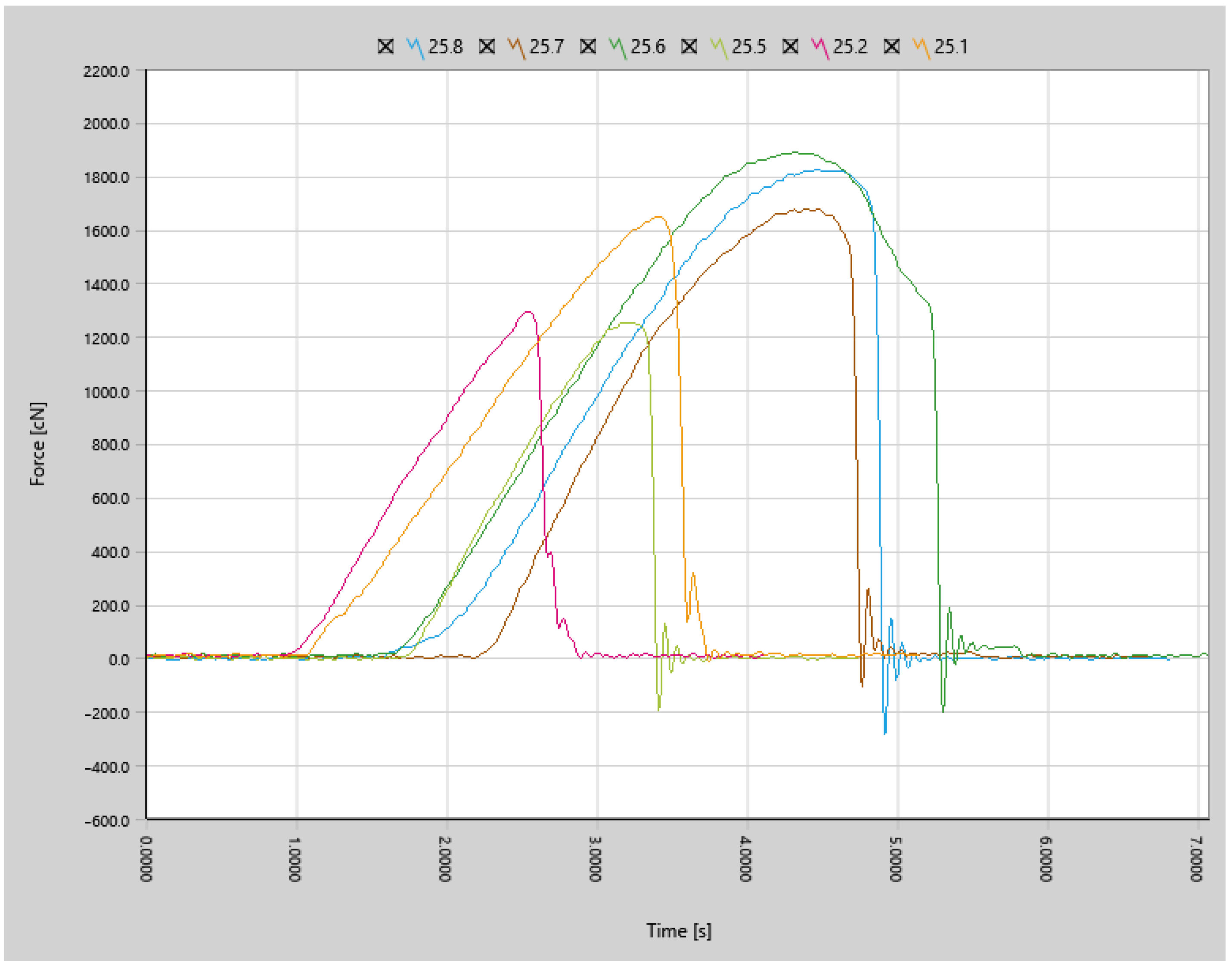Click the 2200.0 y-axis tick label
1232x969 pixels.
point(106,71)
